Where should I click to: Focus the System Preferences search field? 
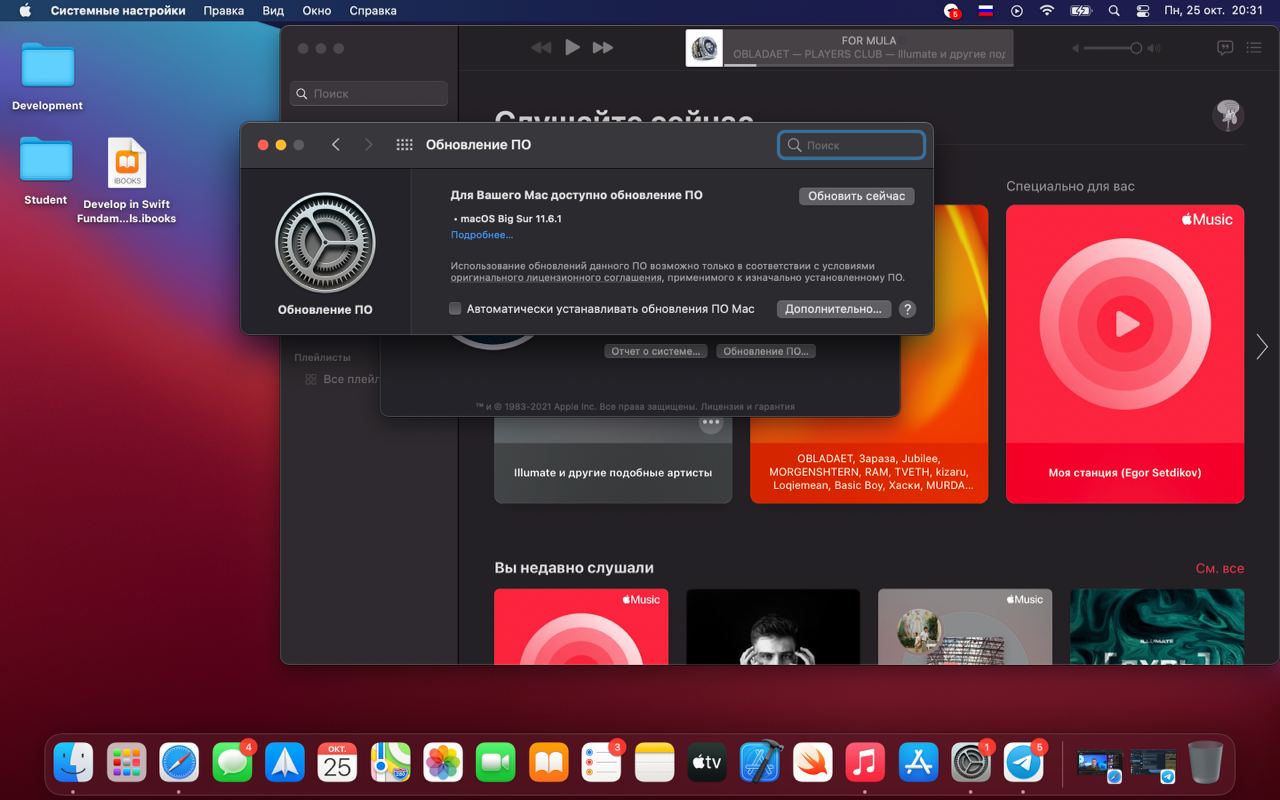(x=851, y=145)
